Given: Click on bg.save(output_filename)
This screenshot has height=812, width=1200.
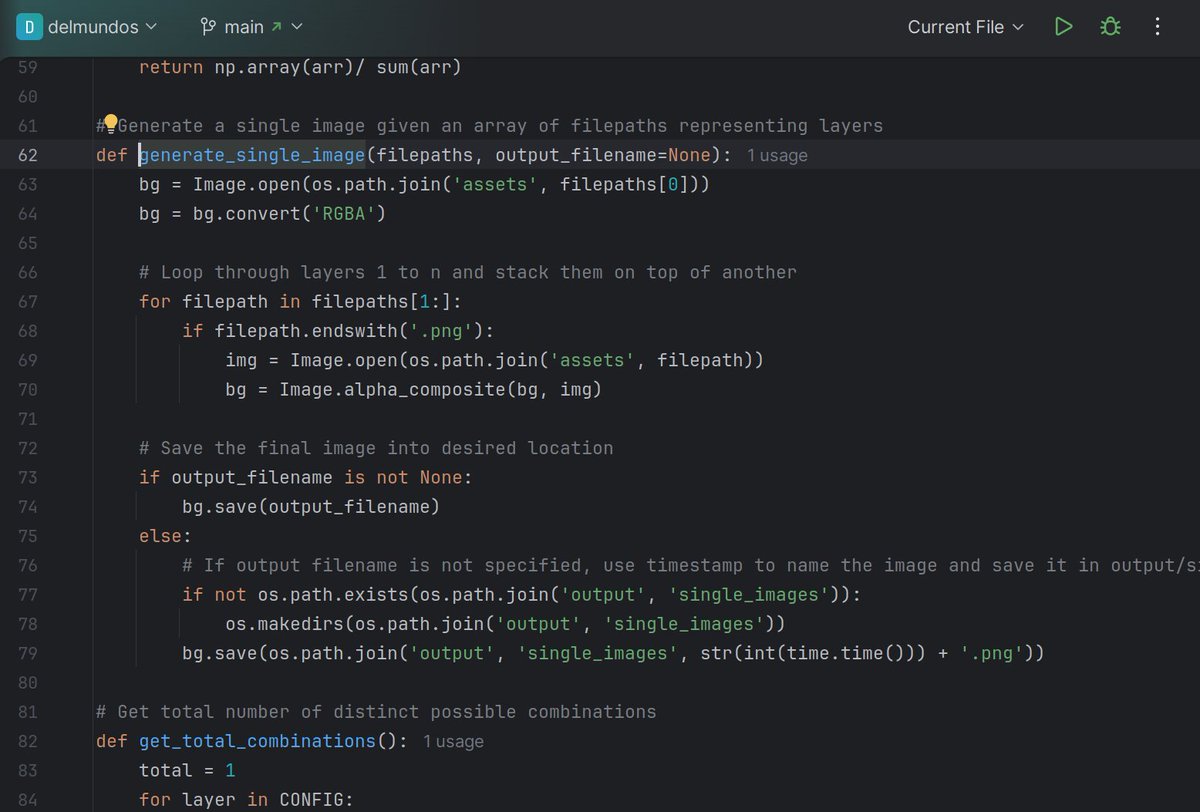Looking at the screenshot, I should pos(311,506).
